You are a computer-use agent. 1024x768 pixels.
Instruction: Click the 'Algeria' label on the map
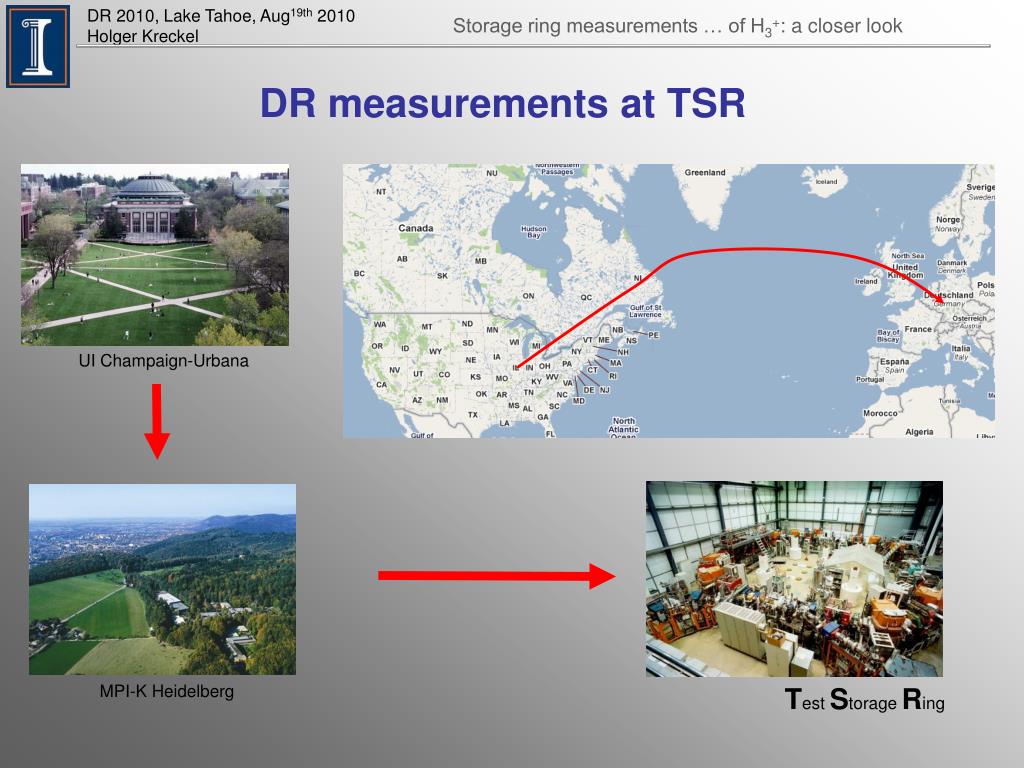pyautogui.click(x=919, y=432)
